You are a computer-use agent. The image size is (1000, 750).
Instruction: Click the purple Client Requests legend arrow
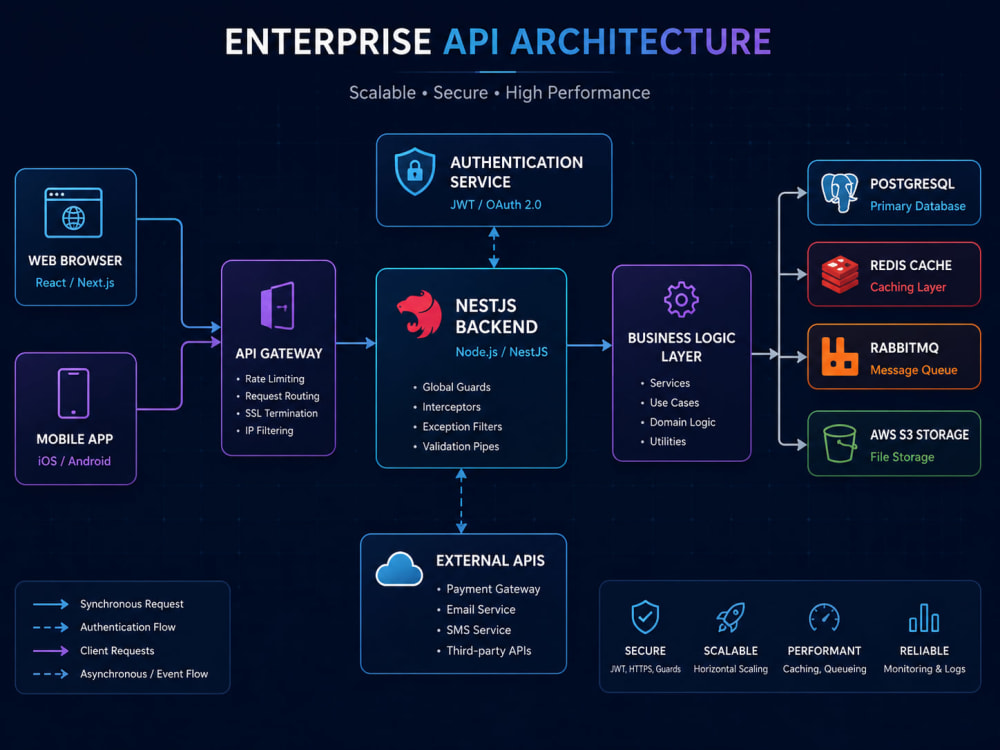(x=50, y=651)
